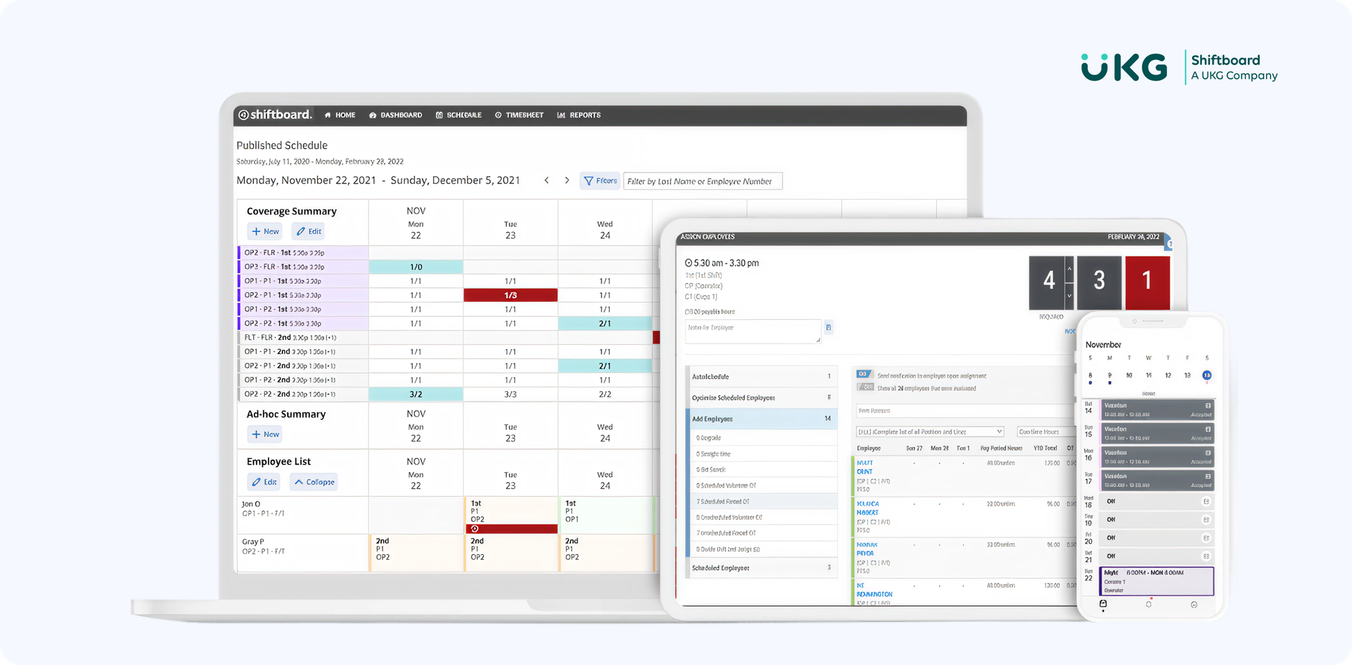Open Gray P's Monday 2nd shift cell
Screen dimensions: 1352x665
416,553
